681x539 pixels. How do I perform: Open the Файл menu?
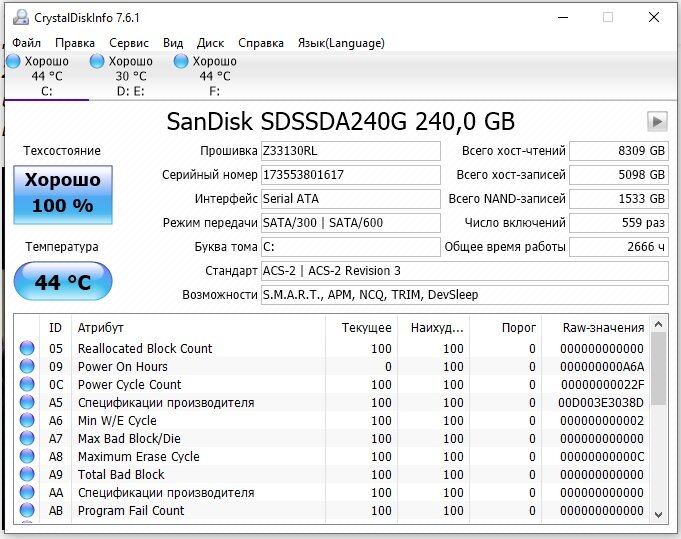coord(26,43)
